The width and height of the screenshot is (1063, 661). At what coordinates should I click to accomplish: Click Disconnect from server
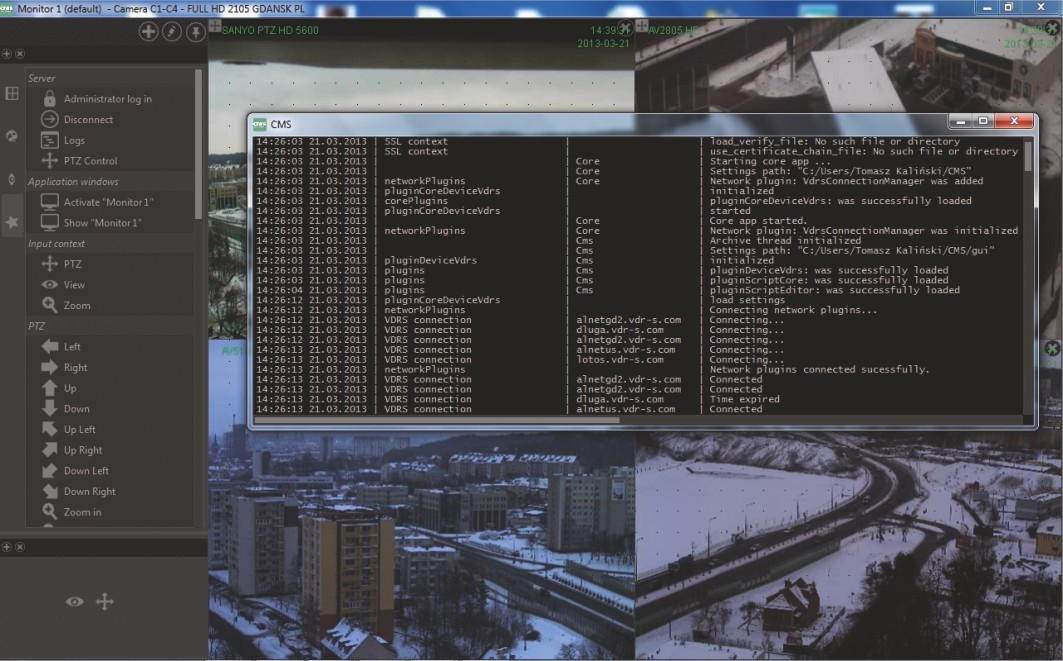(88, 120)
